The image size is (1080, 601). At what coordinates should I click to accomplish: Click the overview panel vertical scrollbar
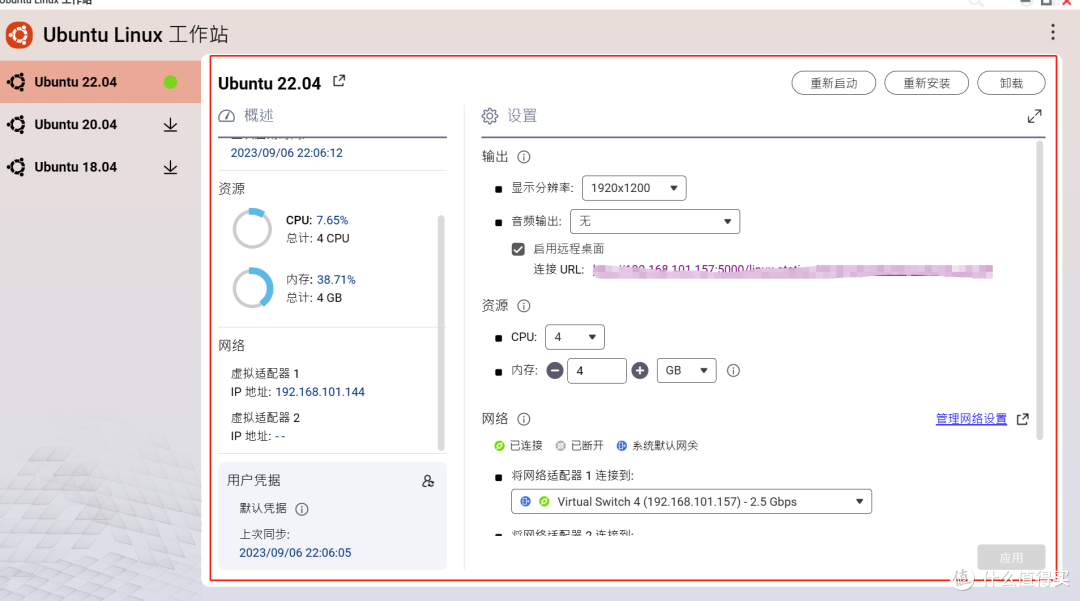pyautogui.click(x=441, y=333)
